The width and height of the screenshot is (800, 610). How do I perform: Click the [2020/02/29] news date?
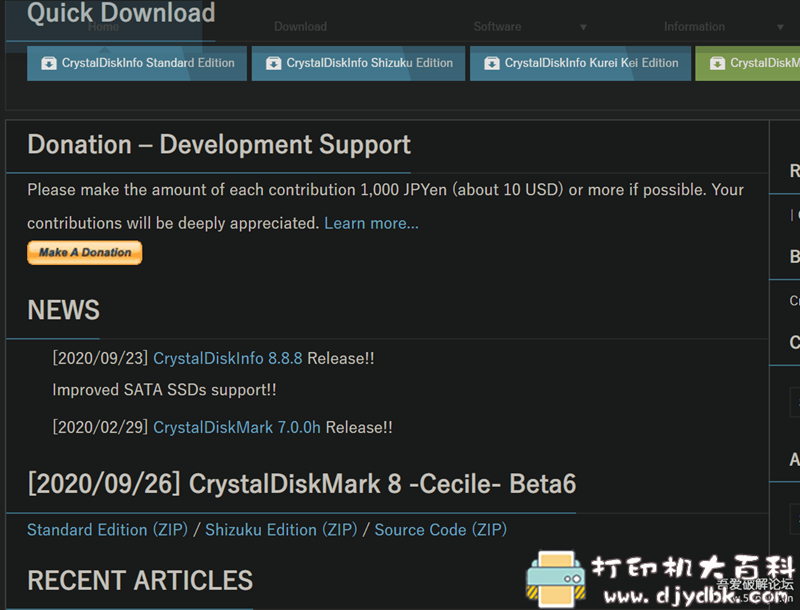100,427
